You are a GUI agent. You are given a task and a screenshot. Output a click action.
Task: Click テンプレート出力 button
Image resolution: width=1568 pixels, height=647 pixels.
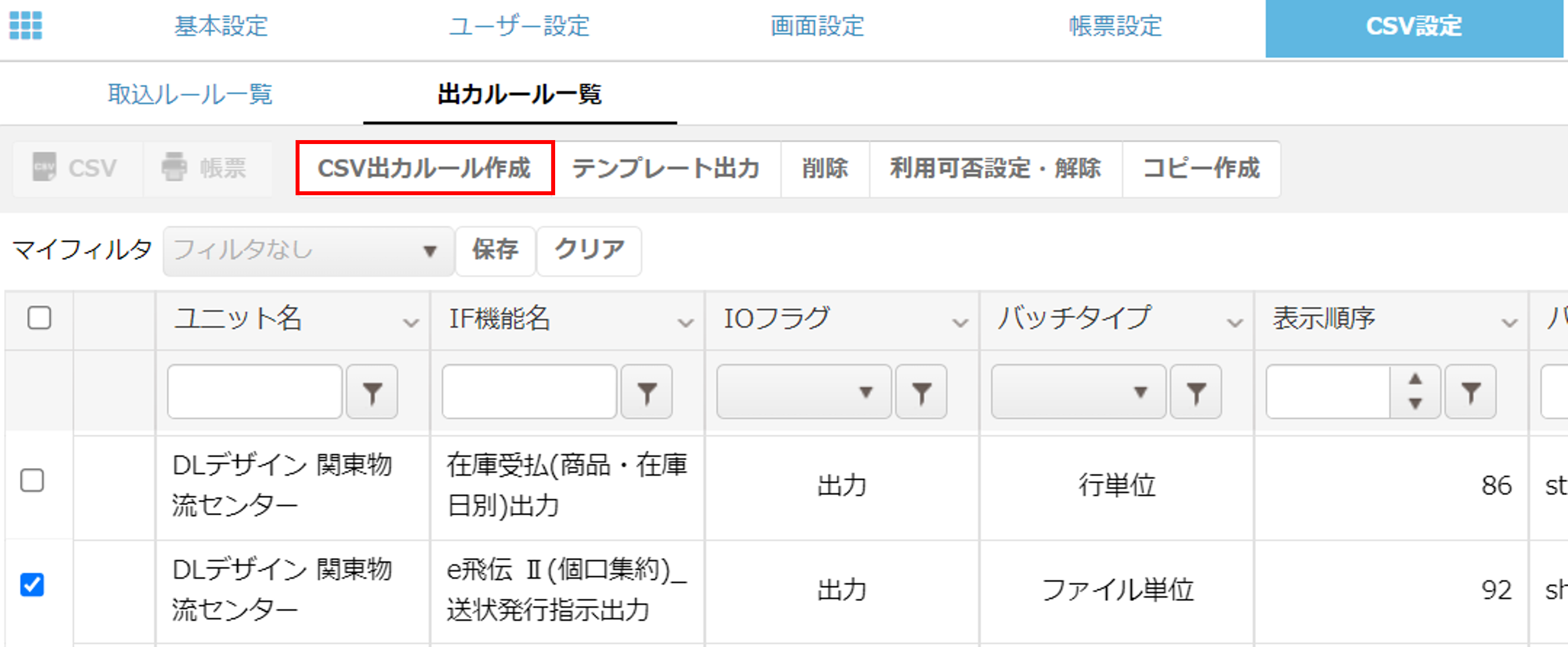point(666,168)
